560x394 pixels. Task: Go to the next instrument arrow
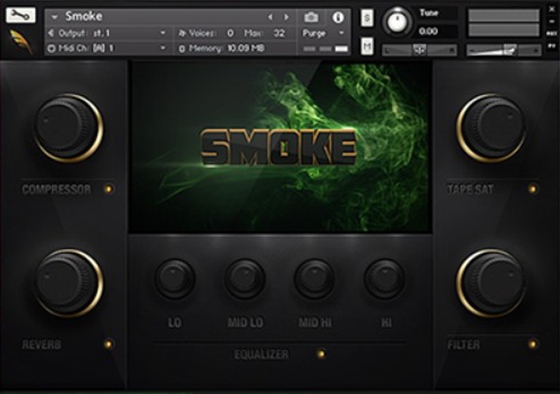point(286,17)
